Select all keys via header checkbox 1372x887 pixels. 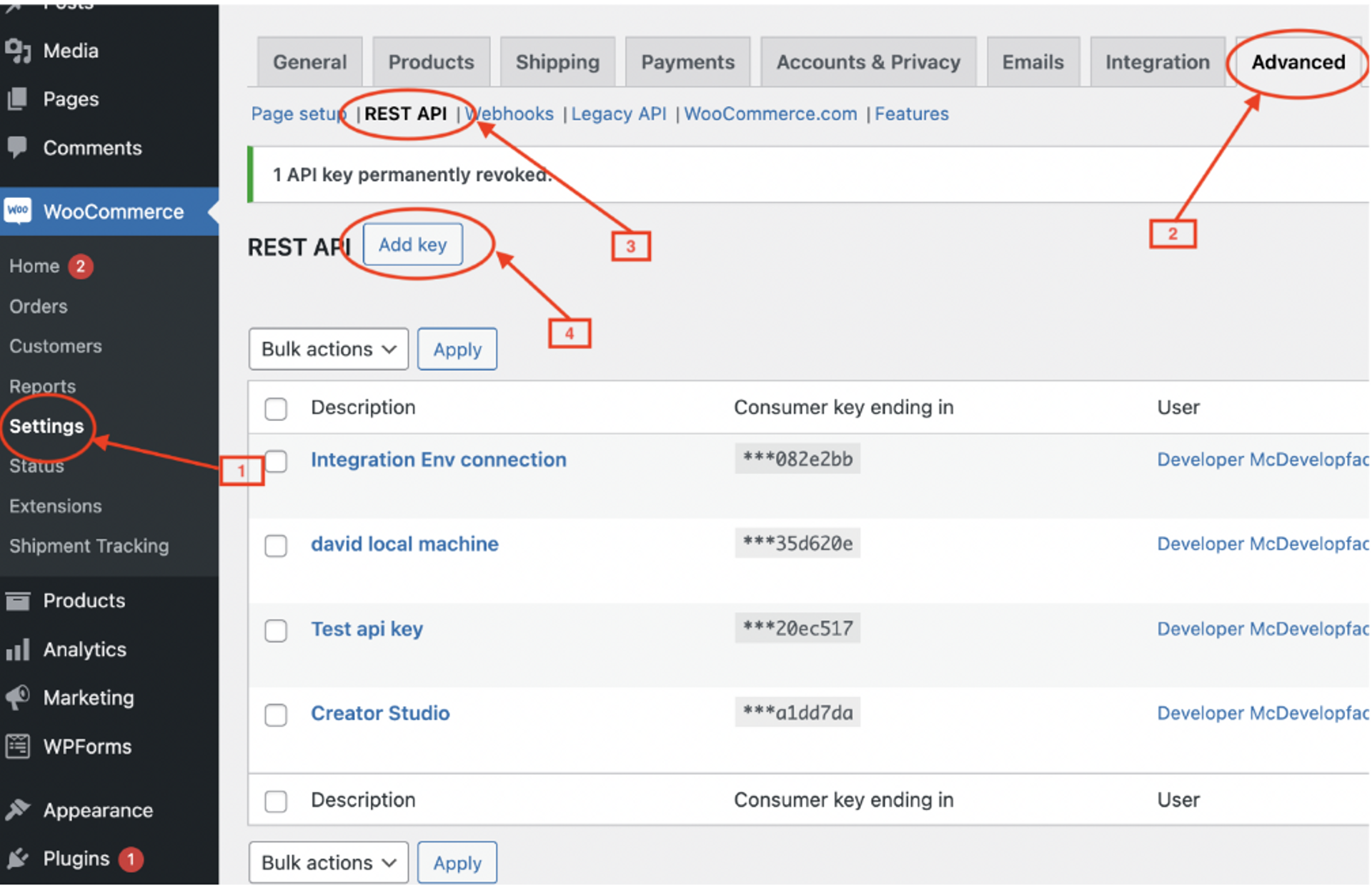click(x=276, y=409)
